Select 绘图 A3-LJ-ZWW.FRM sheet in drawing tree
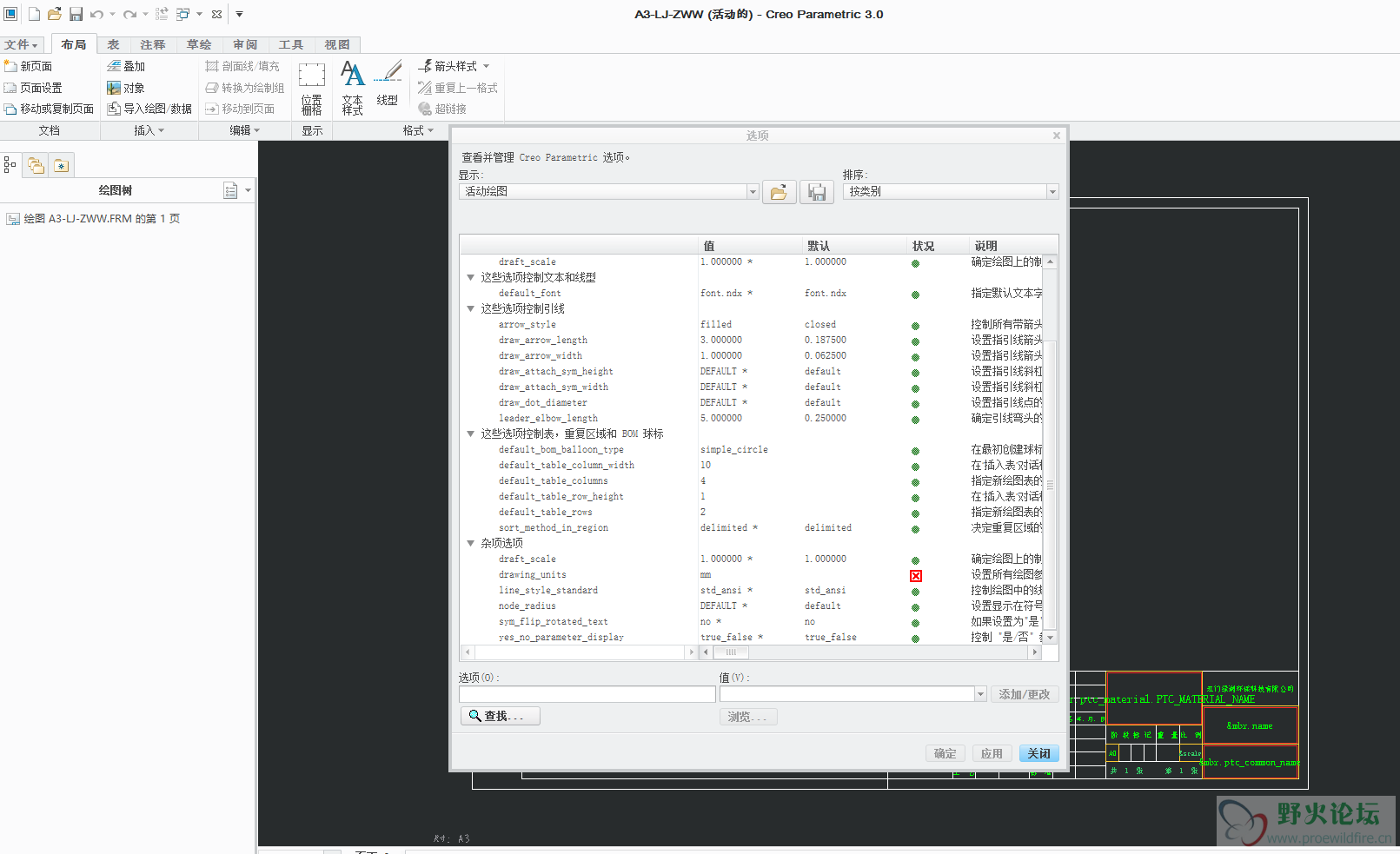The width and height of the screenshot is (1400, 854). pos(93,219)
